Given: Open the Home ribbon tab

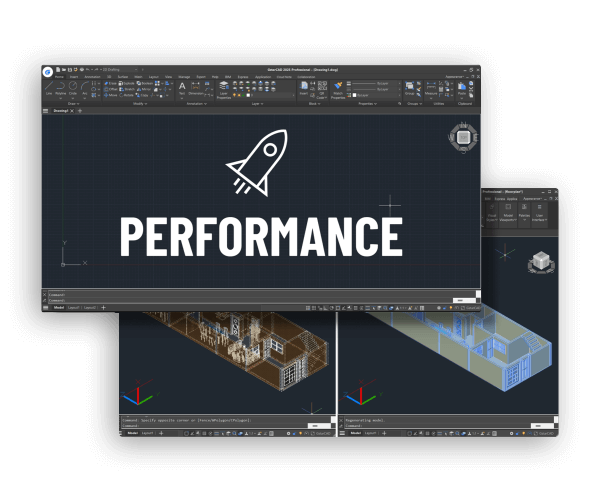Looking at the screenshot, I should [x=59, y=77].
